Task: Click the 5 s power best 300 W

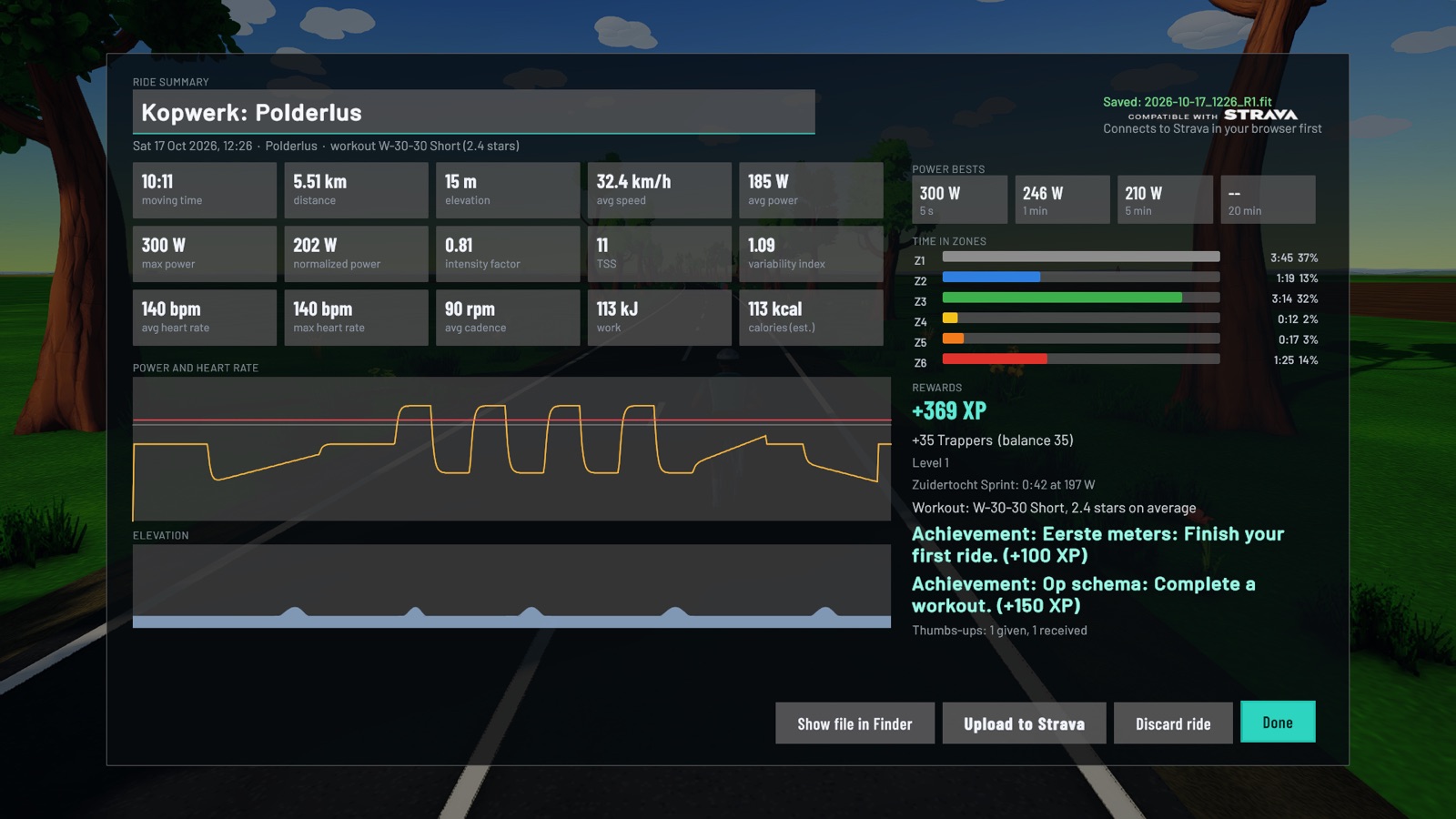Action: (960, 199)
